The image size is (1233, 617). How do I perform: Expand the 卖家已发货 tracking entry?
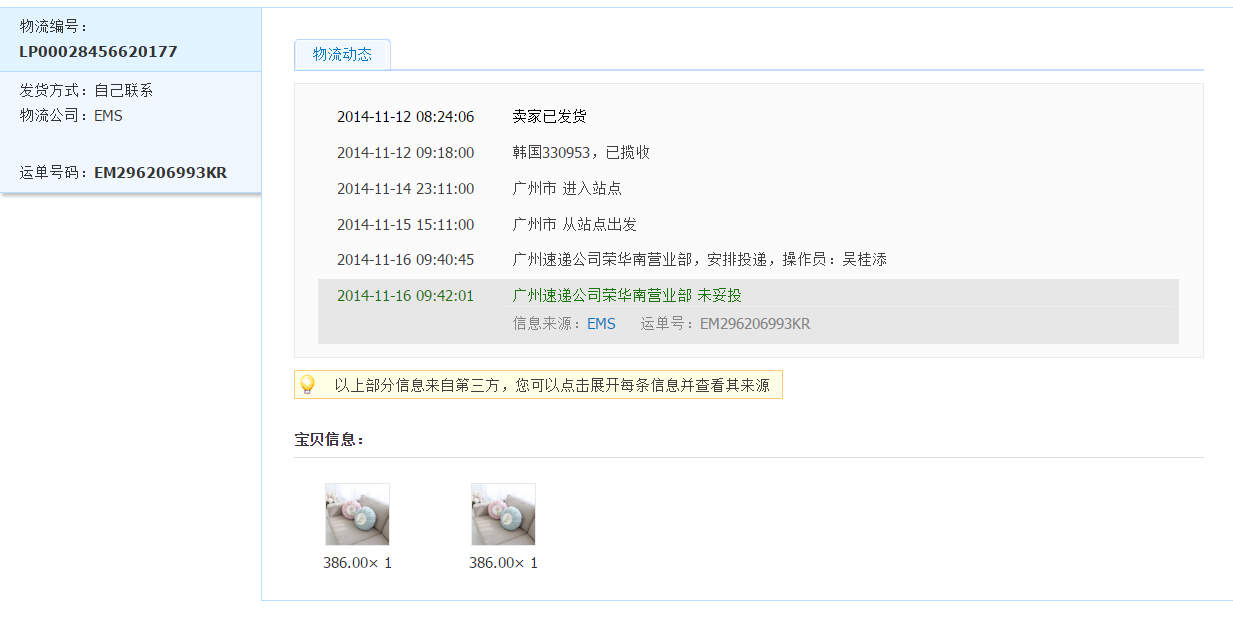pos(549,117)
